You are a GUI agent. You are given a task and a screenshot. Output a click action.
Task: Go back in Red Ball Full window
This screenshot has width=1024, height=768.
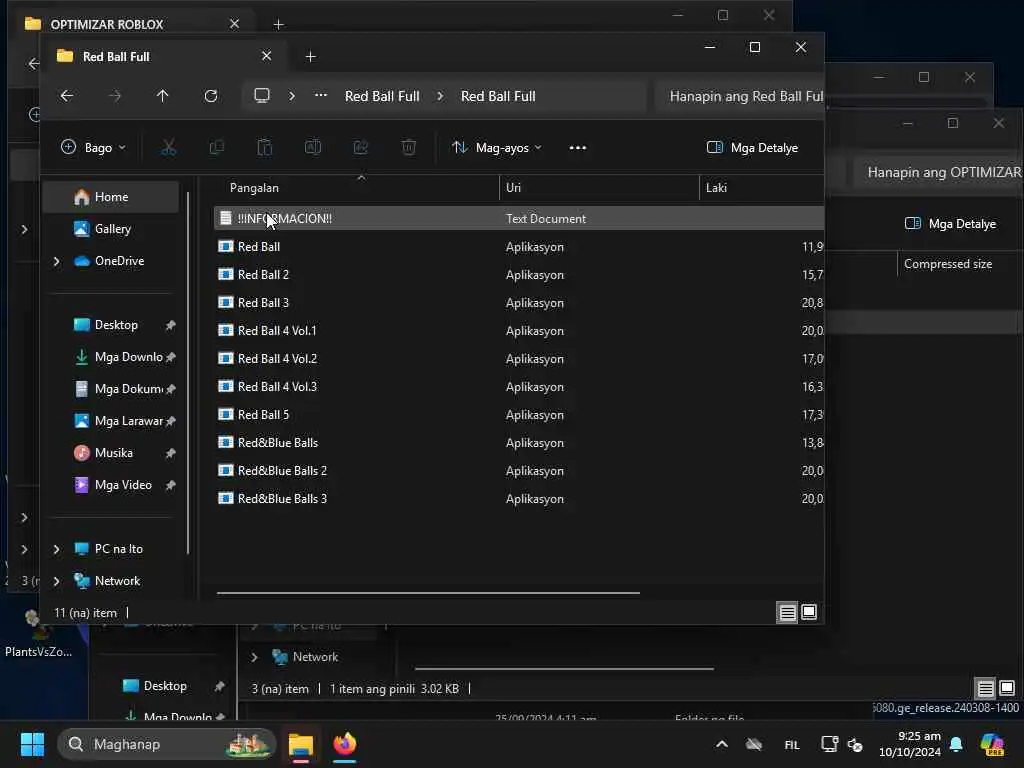[67, 96]
